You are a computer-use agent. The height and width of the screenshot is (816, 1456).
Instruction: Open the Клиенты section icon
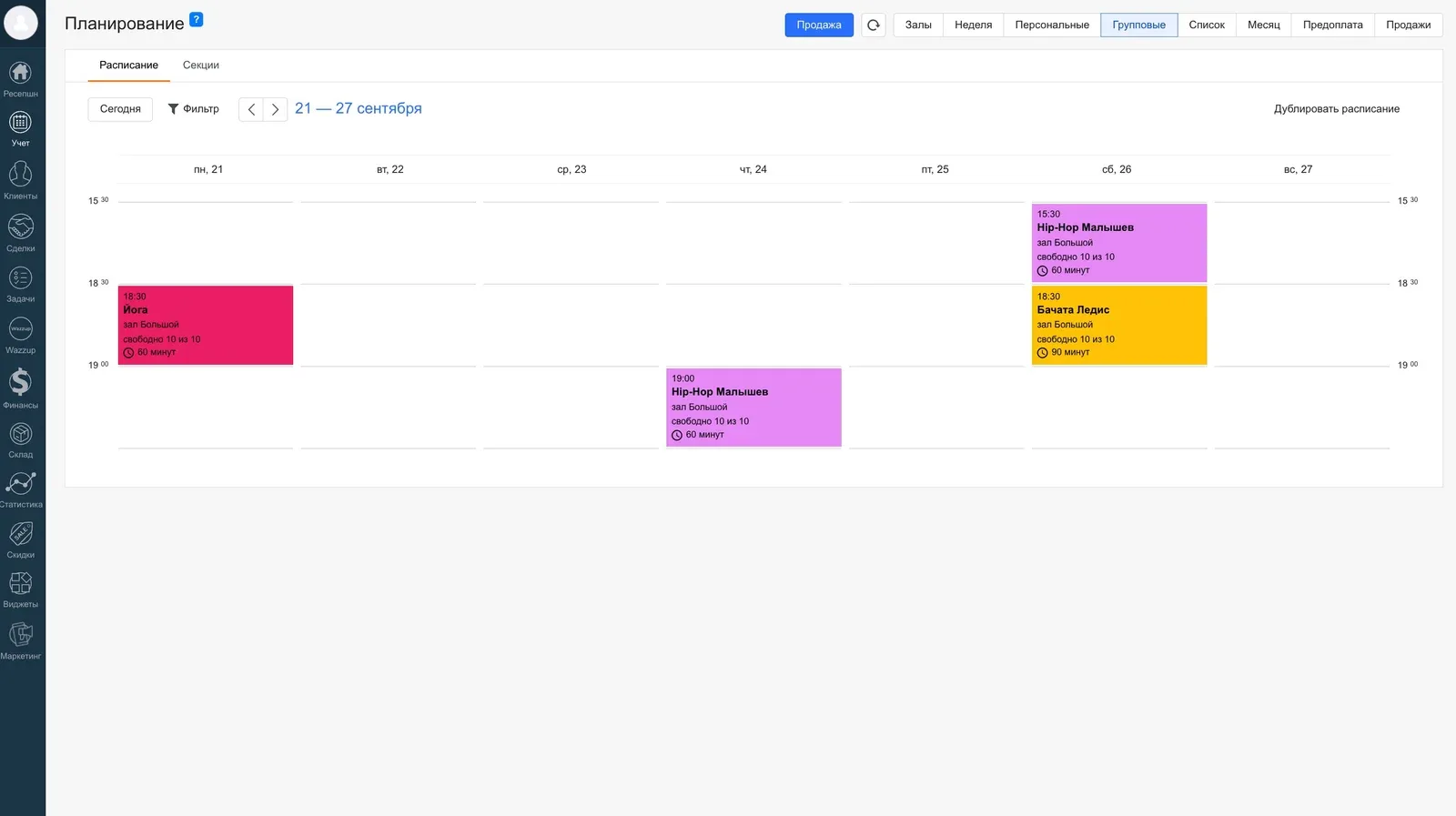click(x=21, y=174)
